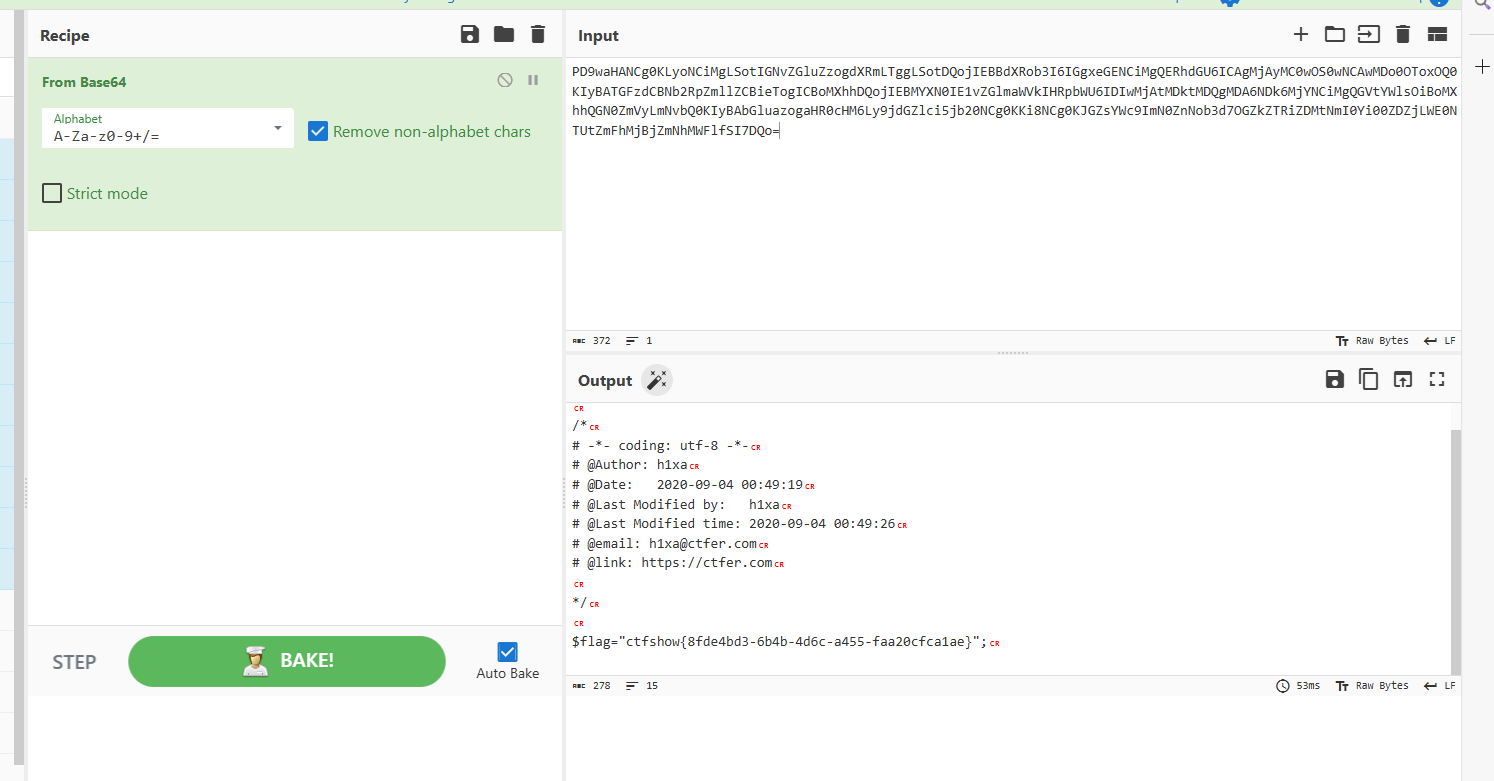1494x781 pixels.
Task: Click the output pane vertical scrollbar
Action: (1456, 550)
